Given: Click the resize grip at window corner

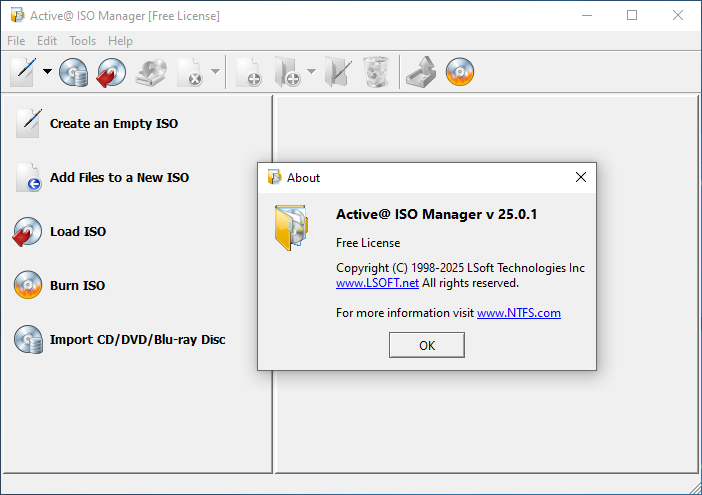Looking at the screenshot, I should click(x=695, y=488).
